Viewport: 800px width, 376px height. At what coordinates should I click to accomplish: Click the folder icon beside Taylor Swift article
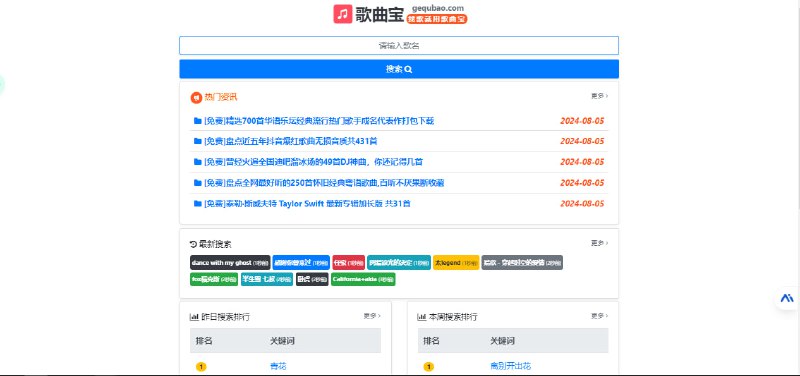[x=197, y=204]
